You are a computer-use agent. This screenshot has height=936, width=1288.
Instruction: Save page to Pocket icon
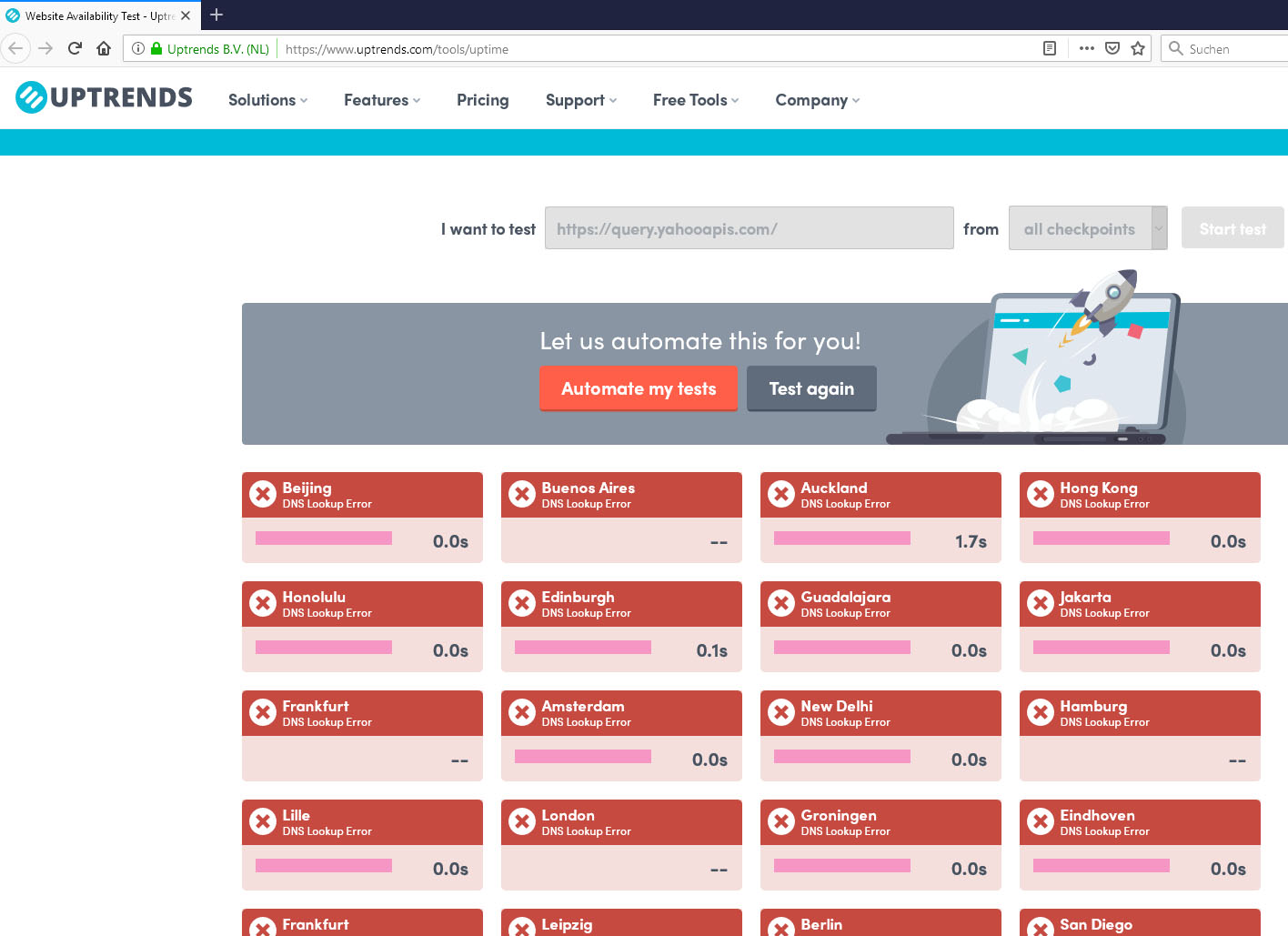point(1112,49)
